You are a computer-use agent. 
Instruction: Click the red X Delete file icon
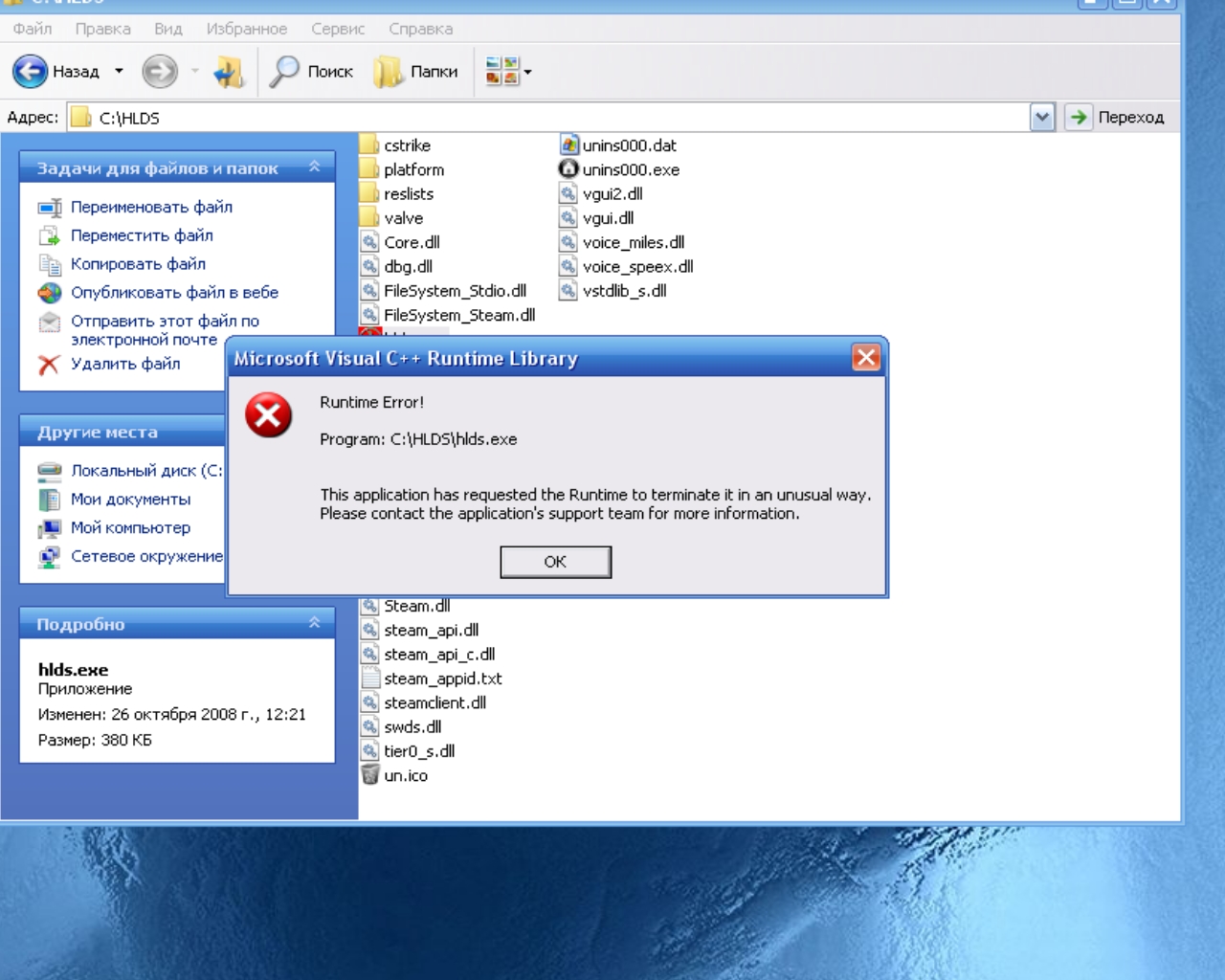pos(50,364)
